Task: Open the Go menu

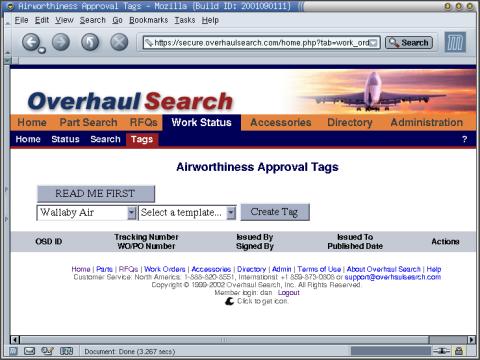Action: click(117, 20)
